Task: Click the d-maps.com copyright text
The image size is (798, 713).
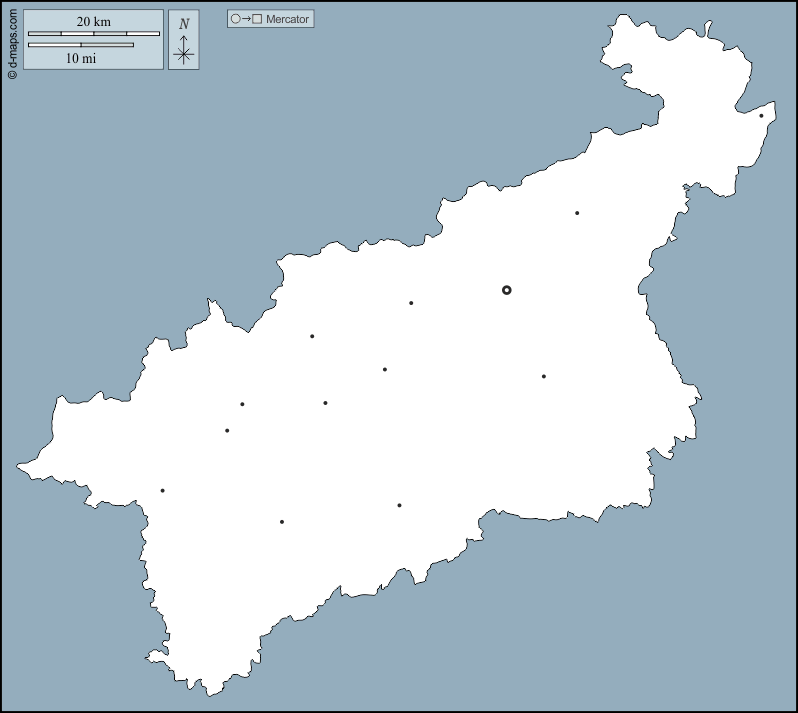Action: click(x=11, y=45)
